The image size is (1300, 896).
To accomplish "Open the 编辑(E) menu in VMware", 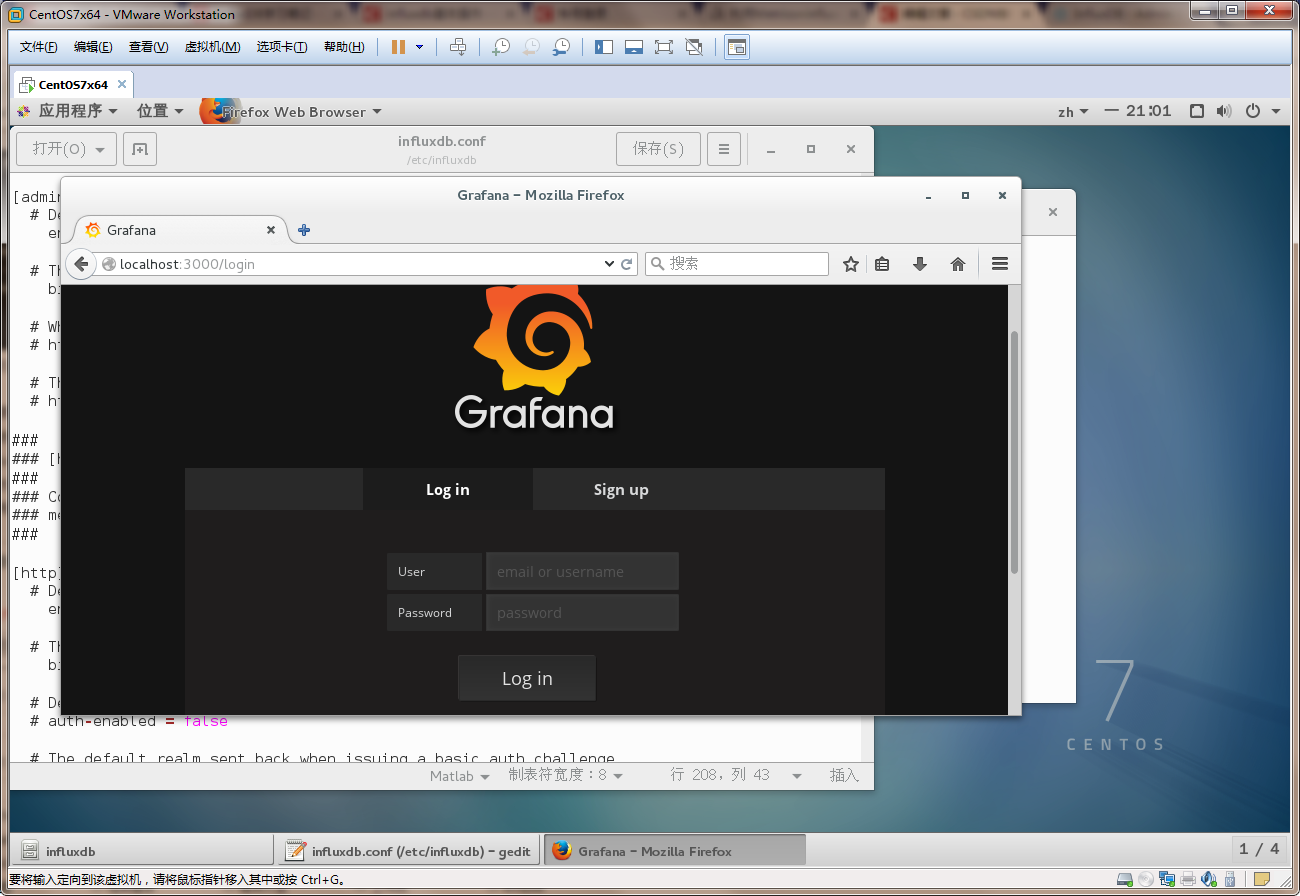I will coord(93,47).
